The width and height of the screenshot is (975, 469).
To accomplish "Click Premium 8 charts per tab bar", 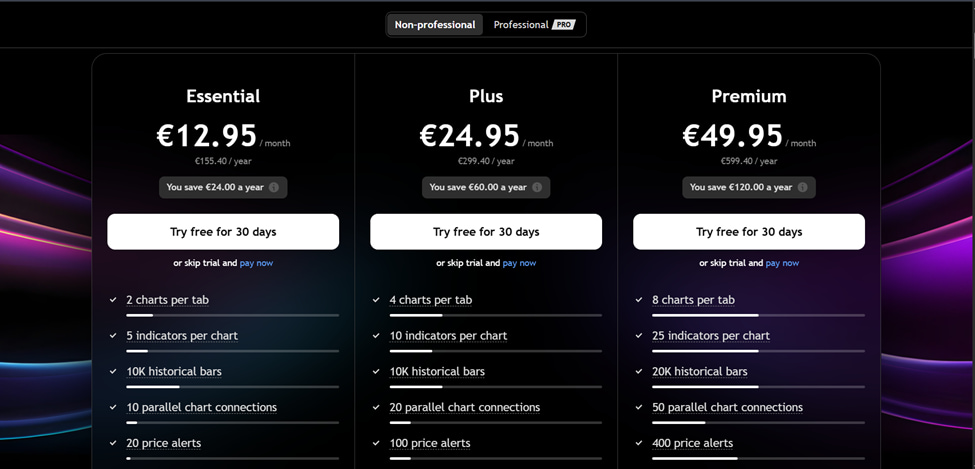I will tap(758, 315).
